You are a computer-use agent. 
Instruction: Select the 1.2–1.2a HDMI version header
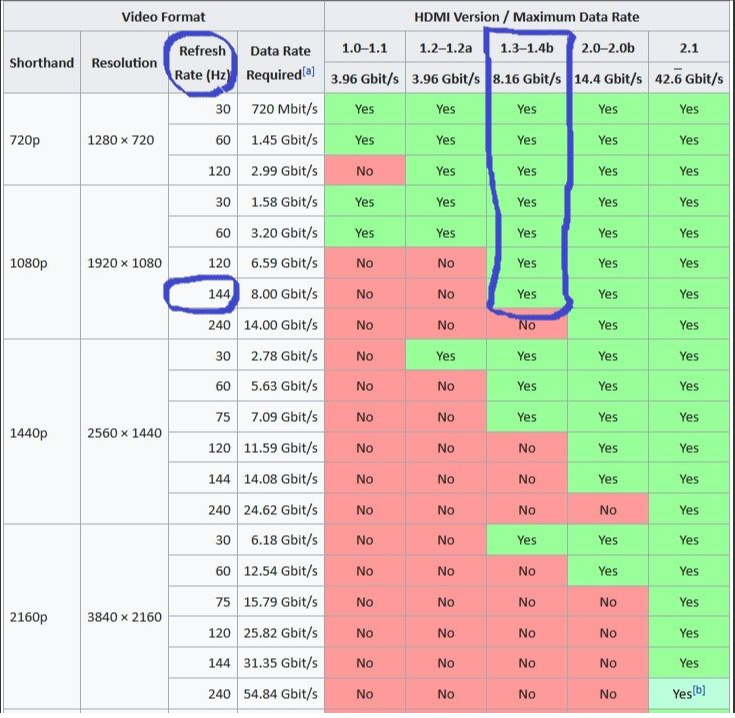tap(446, 47)
